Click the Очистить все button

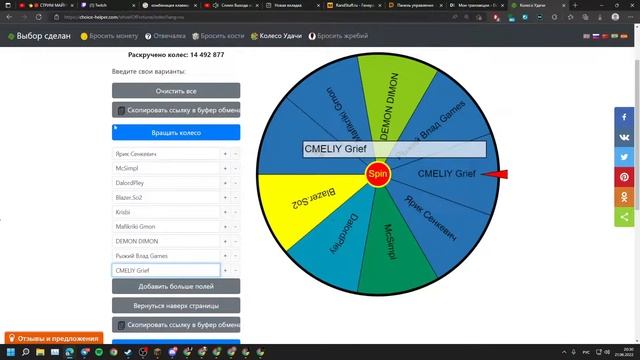click(x=176, y=91)
